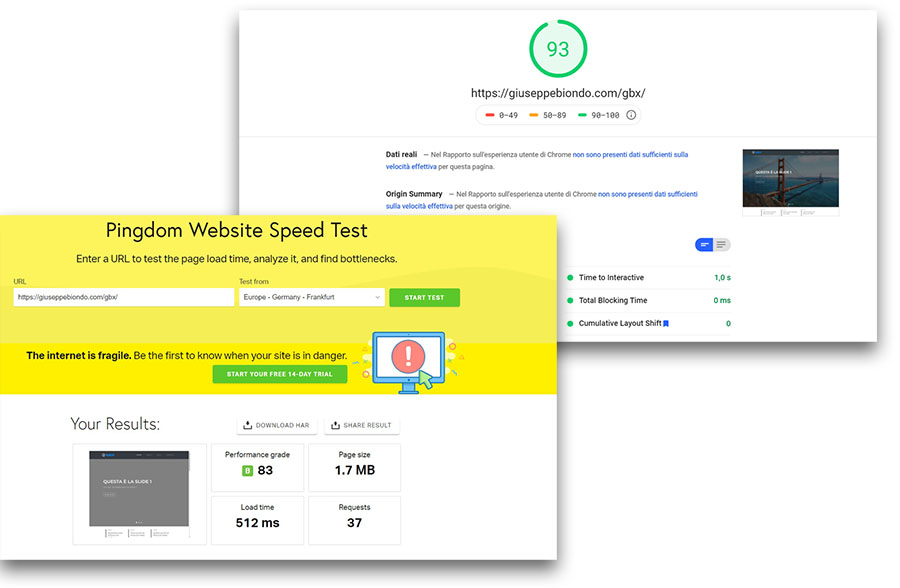The height and width of the screenshot is (588, 900).
Task: Click the green dot beside Time to Interactive
Action: tap(570, 278)
